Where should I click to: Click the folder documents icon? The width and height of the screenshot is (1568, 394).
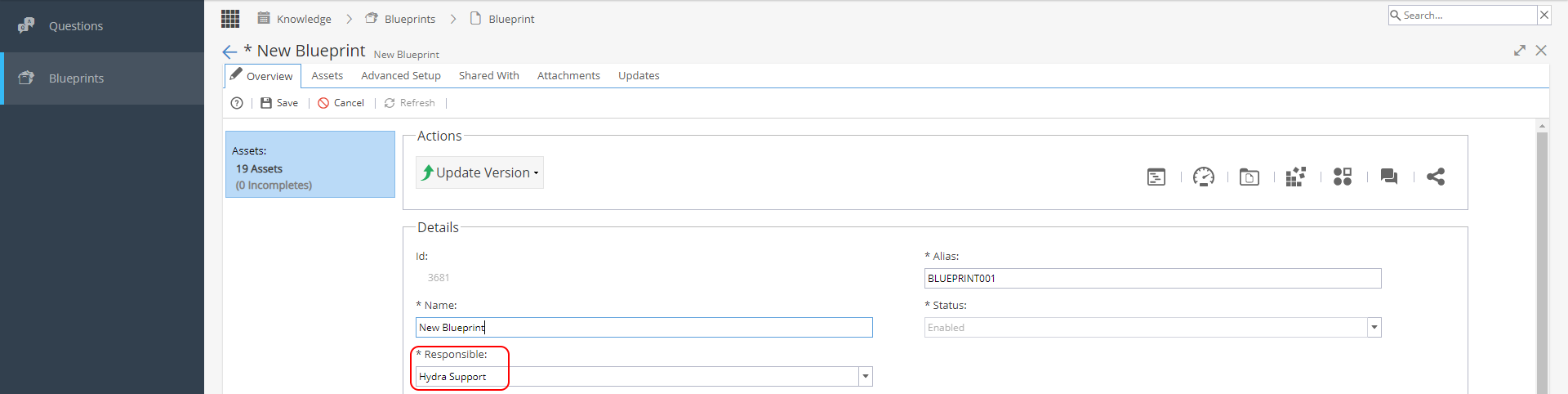[x=1249, y=177]
